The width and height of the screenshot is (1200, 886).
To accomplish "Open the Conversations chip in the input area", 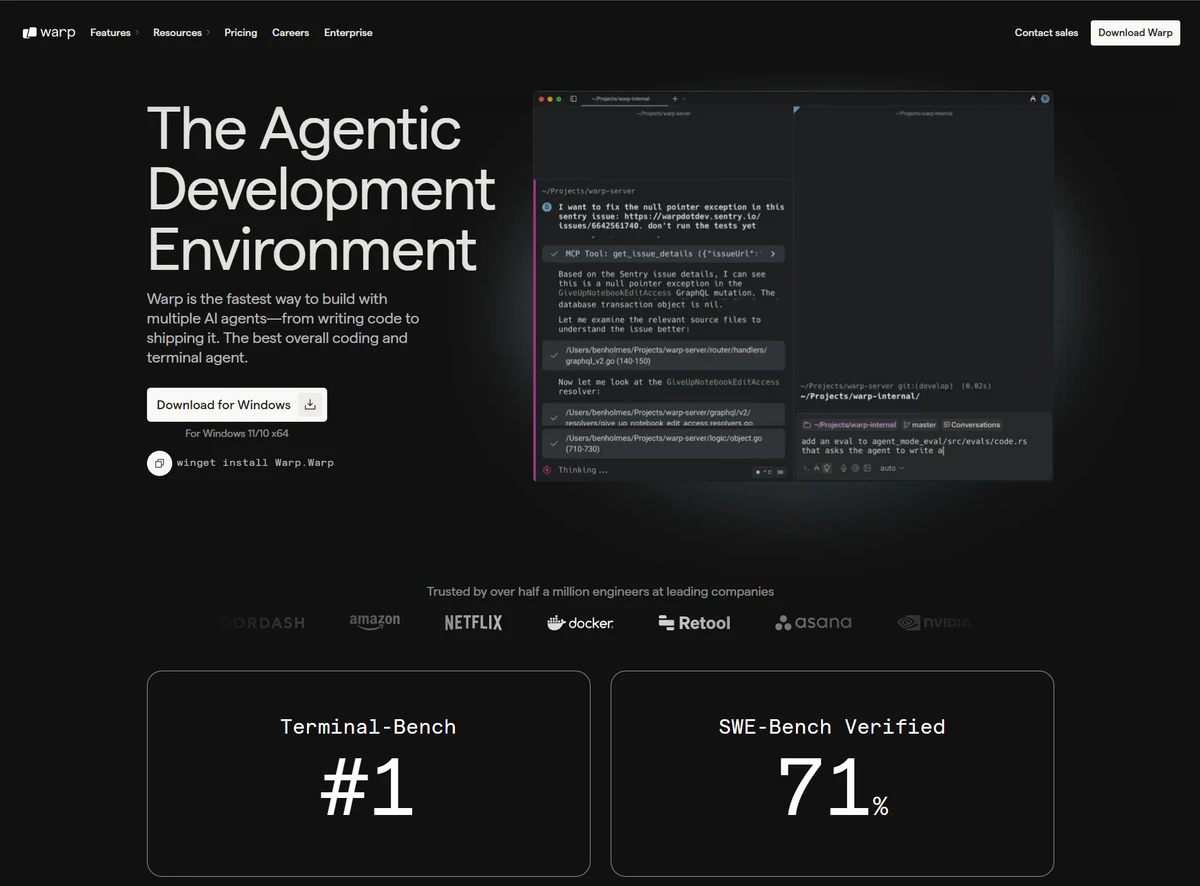I will 972,425.
